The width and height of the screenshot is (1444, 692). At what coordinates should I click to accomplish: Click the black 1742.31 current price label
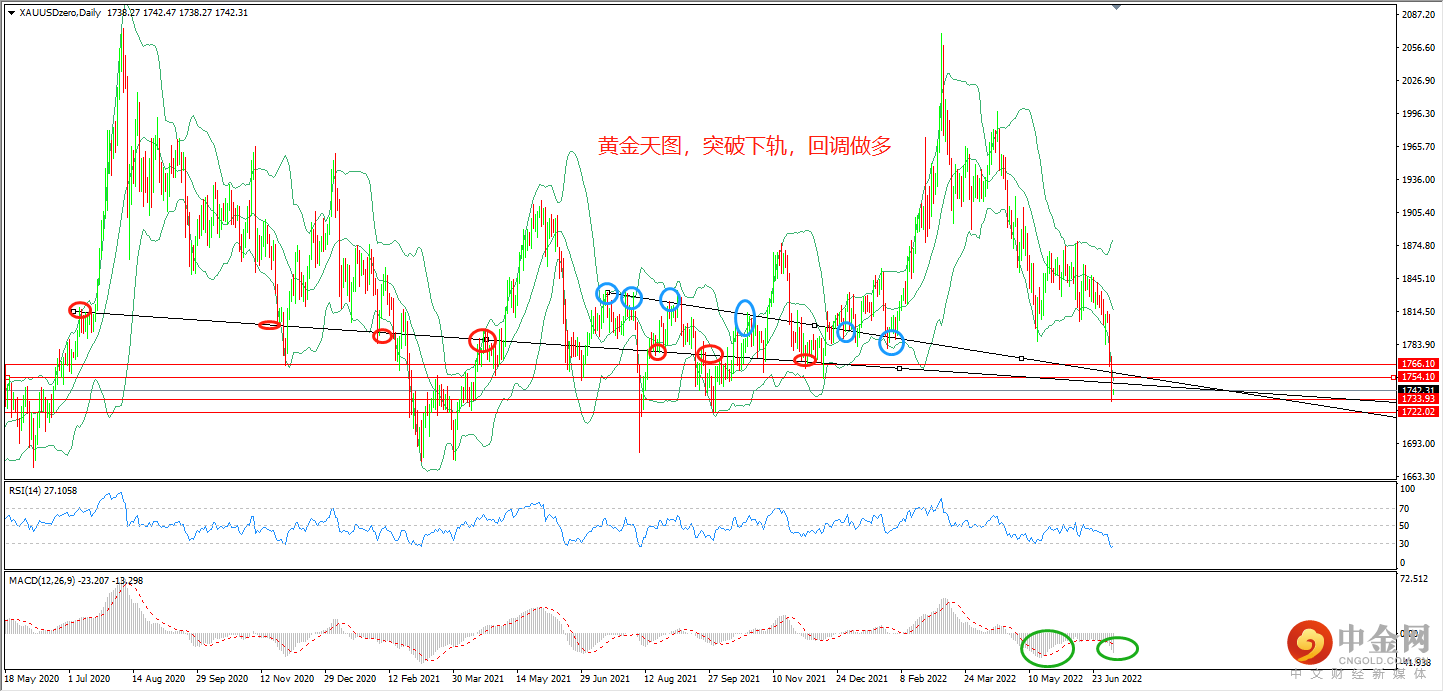pyautogui.click(x=1419, y=390)
